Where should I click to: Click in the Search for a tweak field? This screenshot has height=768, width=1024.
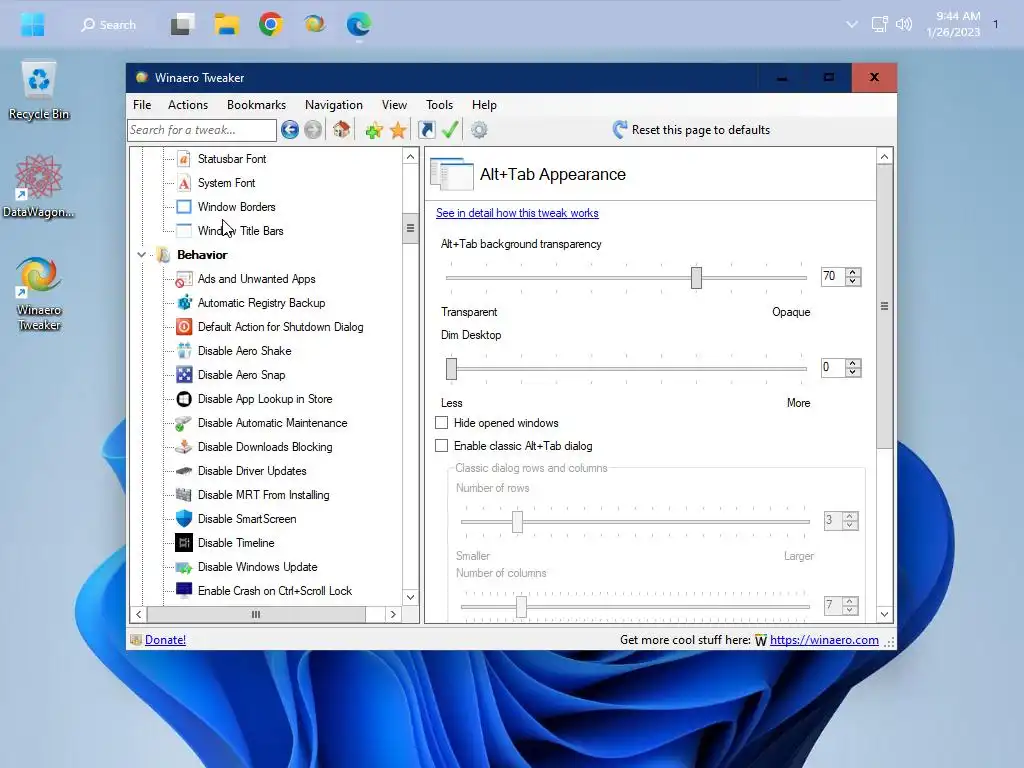(202, 130)
